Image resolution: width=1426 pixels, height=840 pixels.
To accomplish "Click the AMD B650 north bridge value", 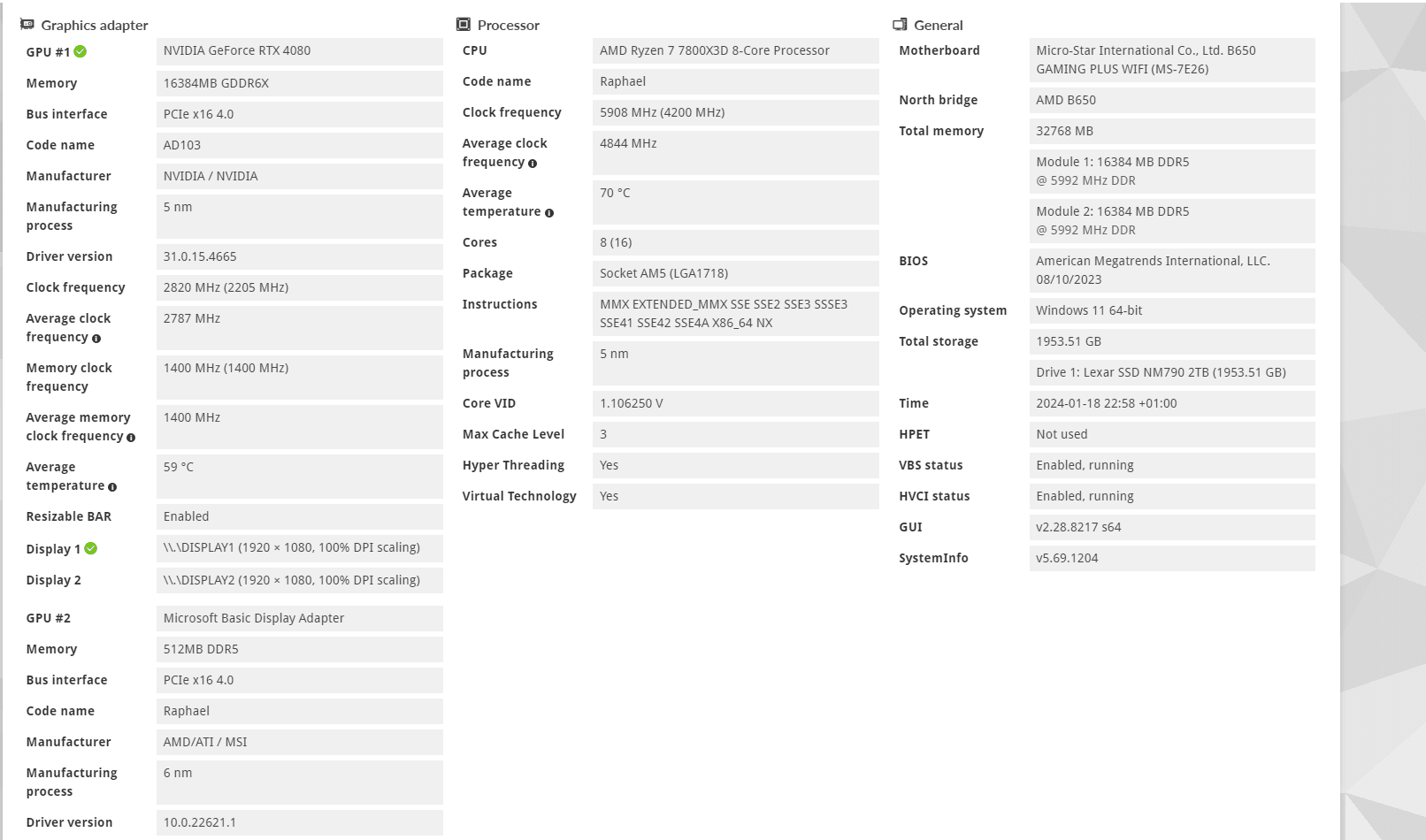I will click(x=1172, y=100).
